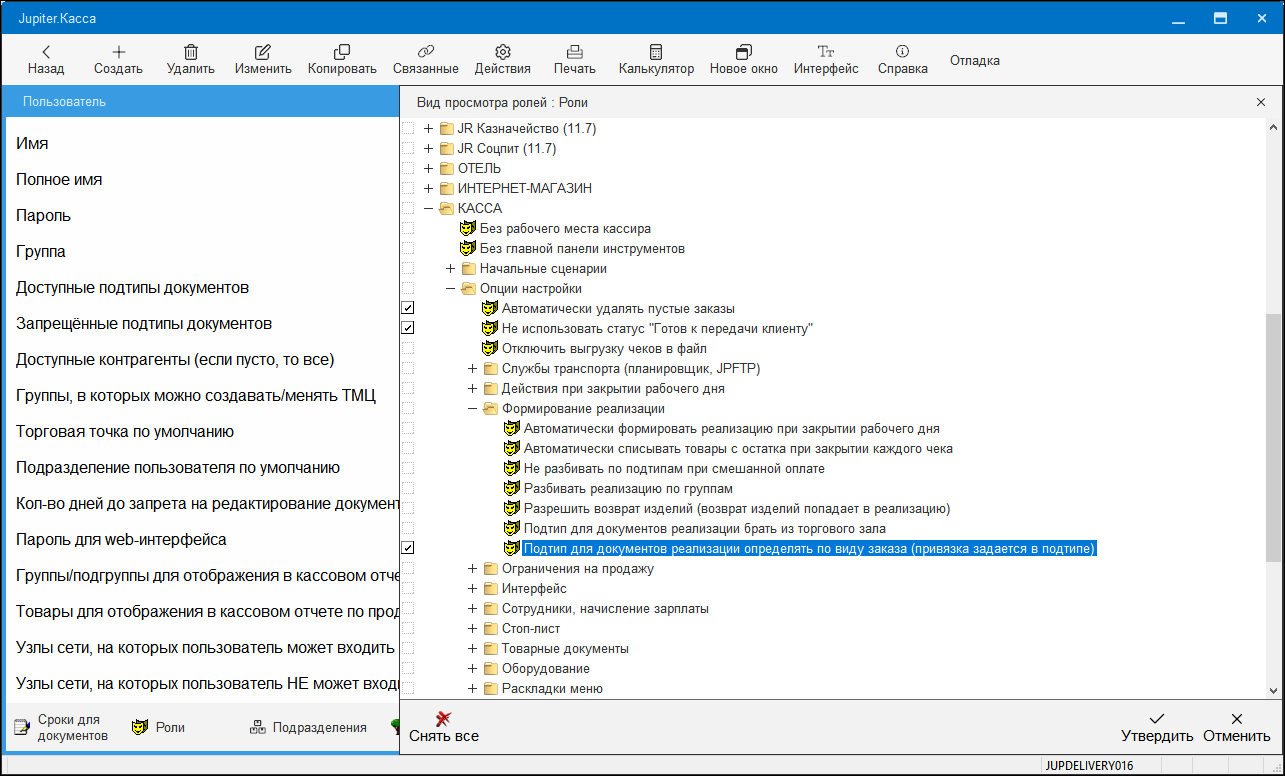Expand the Начальные сценарии folder
The height and width of the screenshot is (776, 1285).
coord(451,268)
